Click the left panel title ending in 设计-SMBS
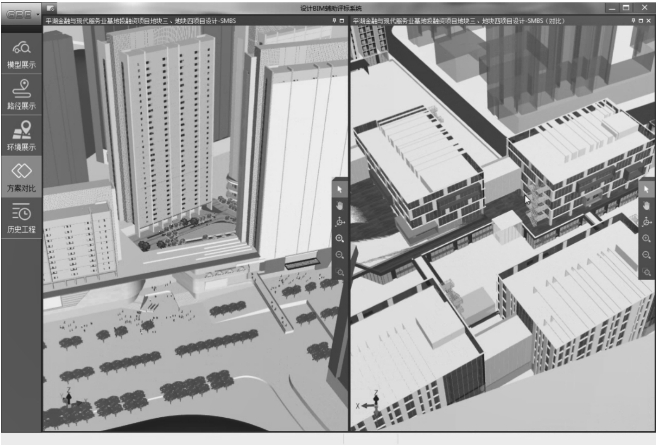The image size is (661, 446). (x=140, y=20)
